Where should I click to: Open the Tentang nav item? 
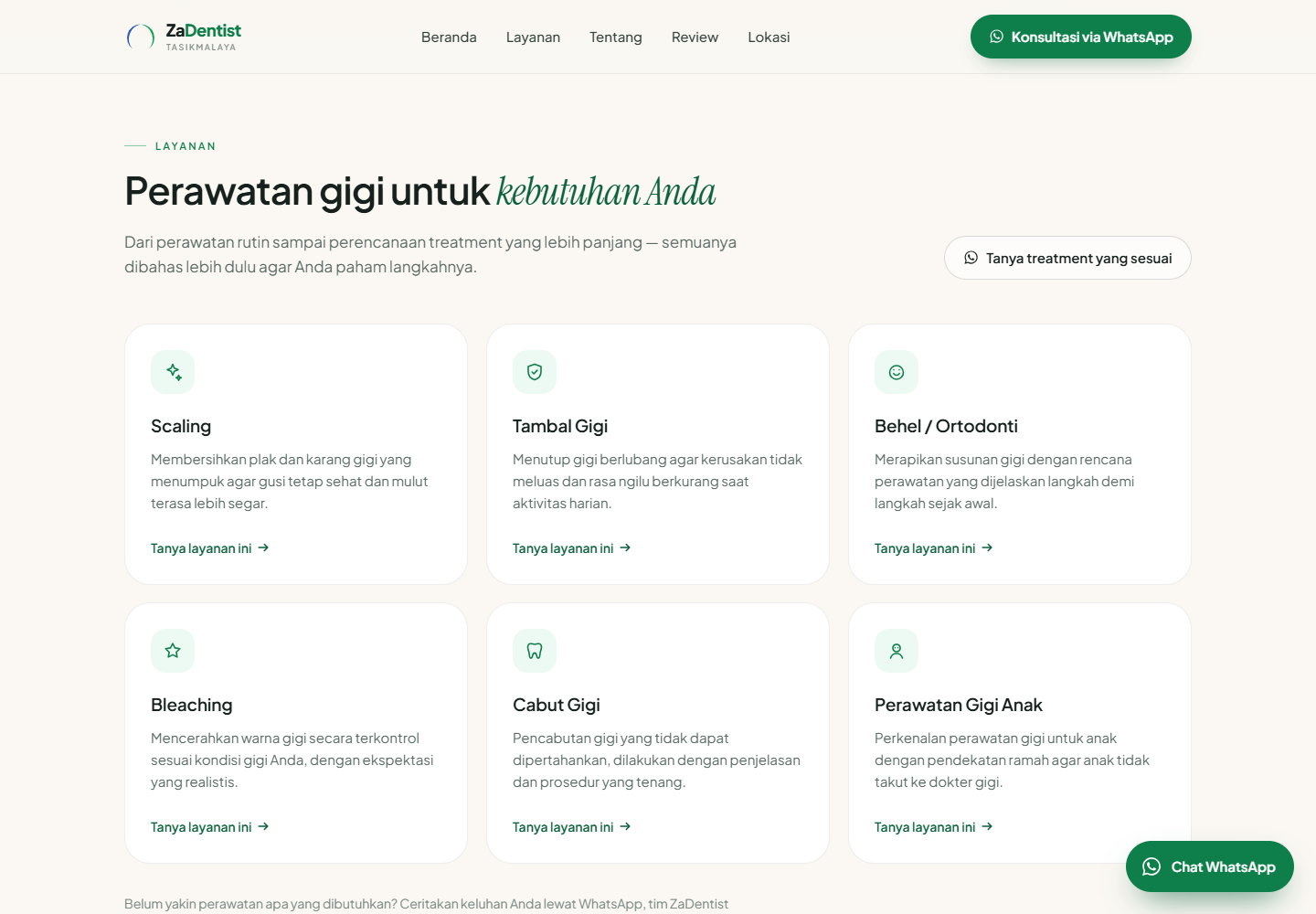pyautogui.click(x=616, y=37)
